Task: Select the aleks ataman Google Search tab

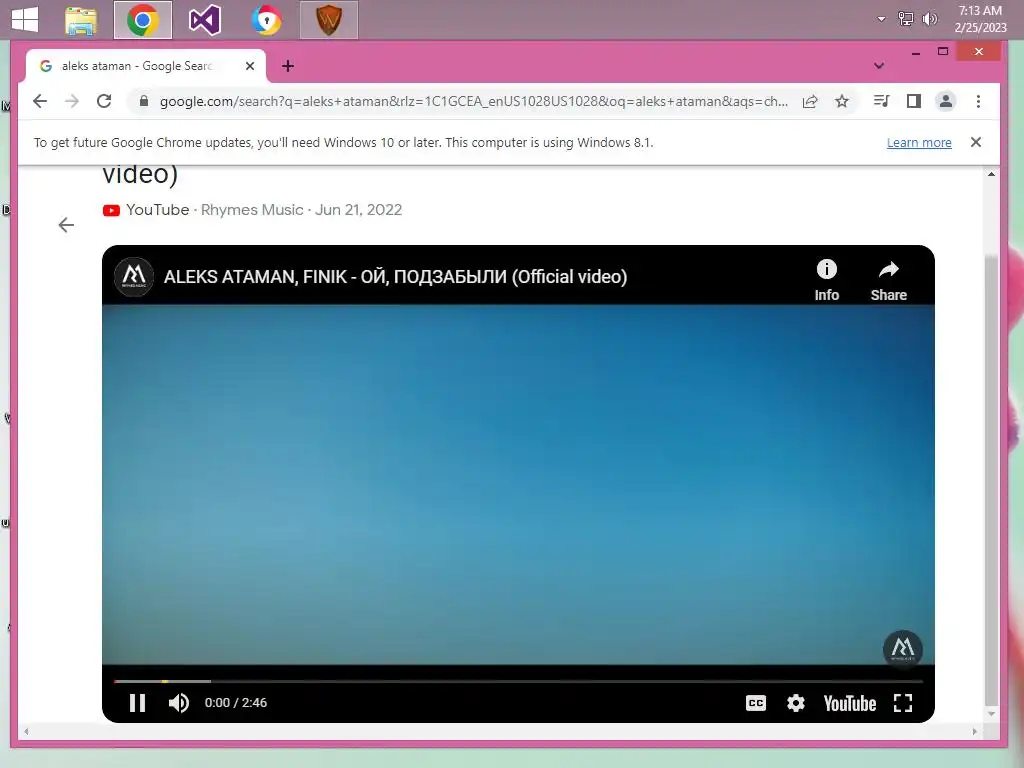Action: click(x=145, y=66)
